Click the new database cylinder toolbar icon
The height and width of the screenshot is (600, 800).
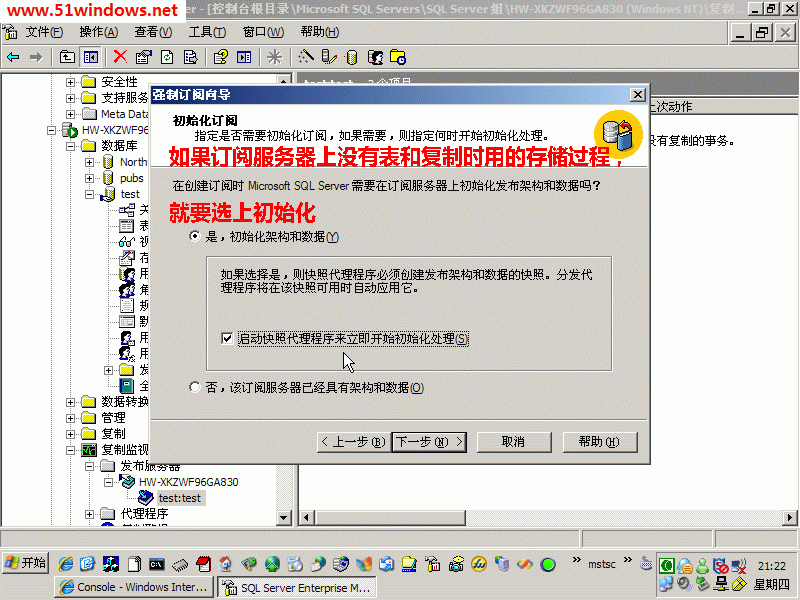[351, 57]
